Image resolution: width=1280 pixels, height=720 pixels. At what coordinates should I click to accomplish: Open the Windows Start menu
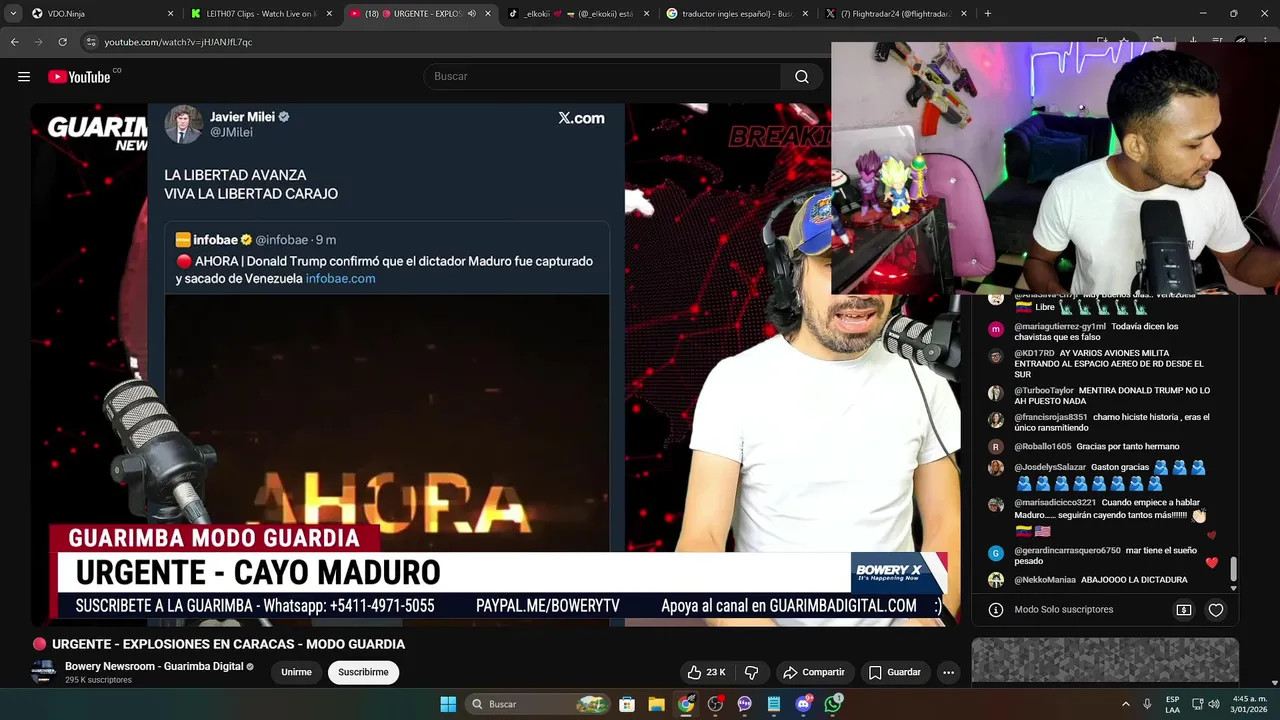[448, 704]
